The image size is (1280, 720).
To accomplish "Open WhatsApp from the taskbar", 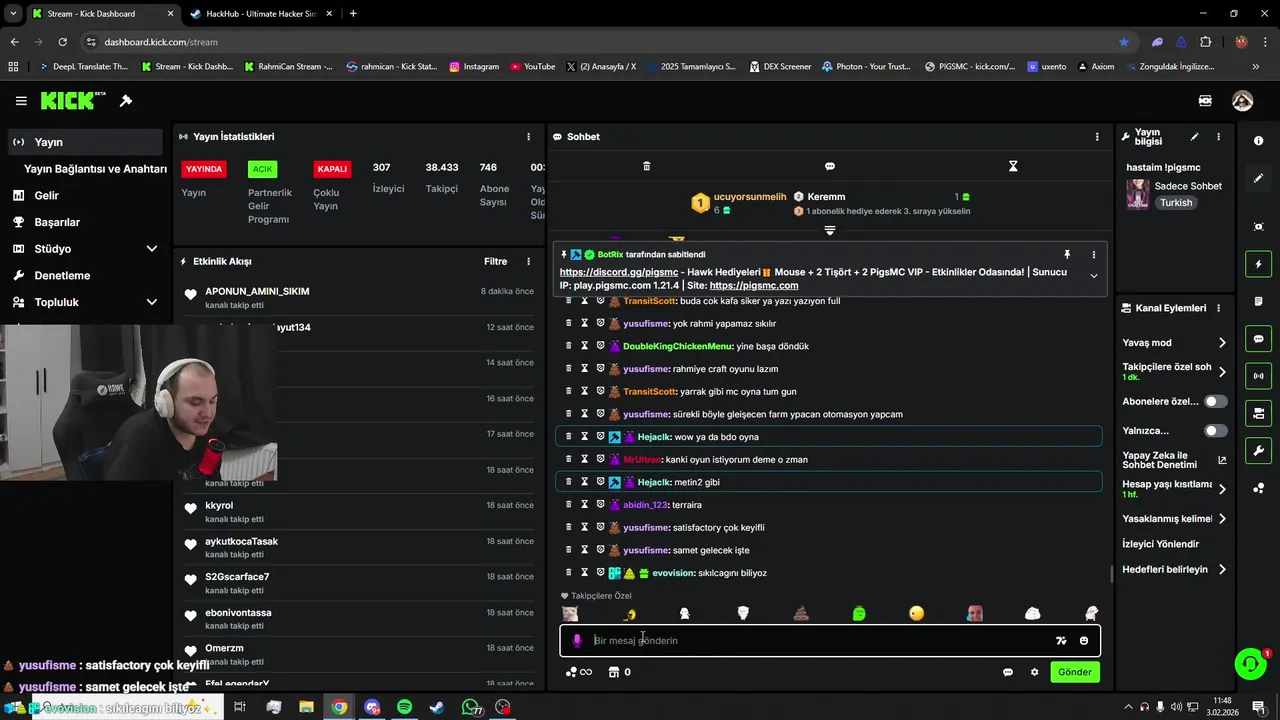I will point(470,707).
